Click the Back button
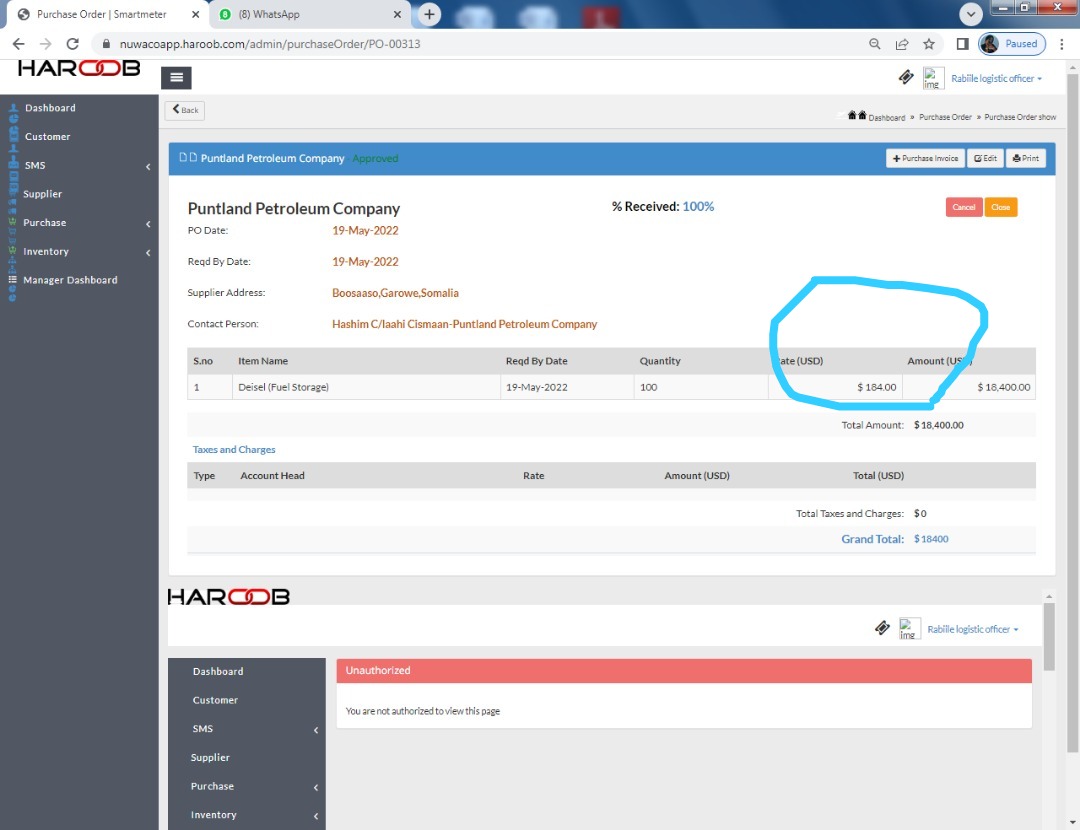Image resolution: width=1080 pixels, height=830 pixels. 185,110
